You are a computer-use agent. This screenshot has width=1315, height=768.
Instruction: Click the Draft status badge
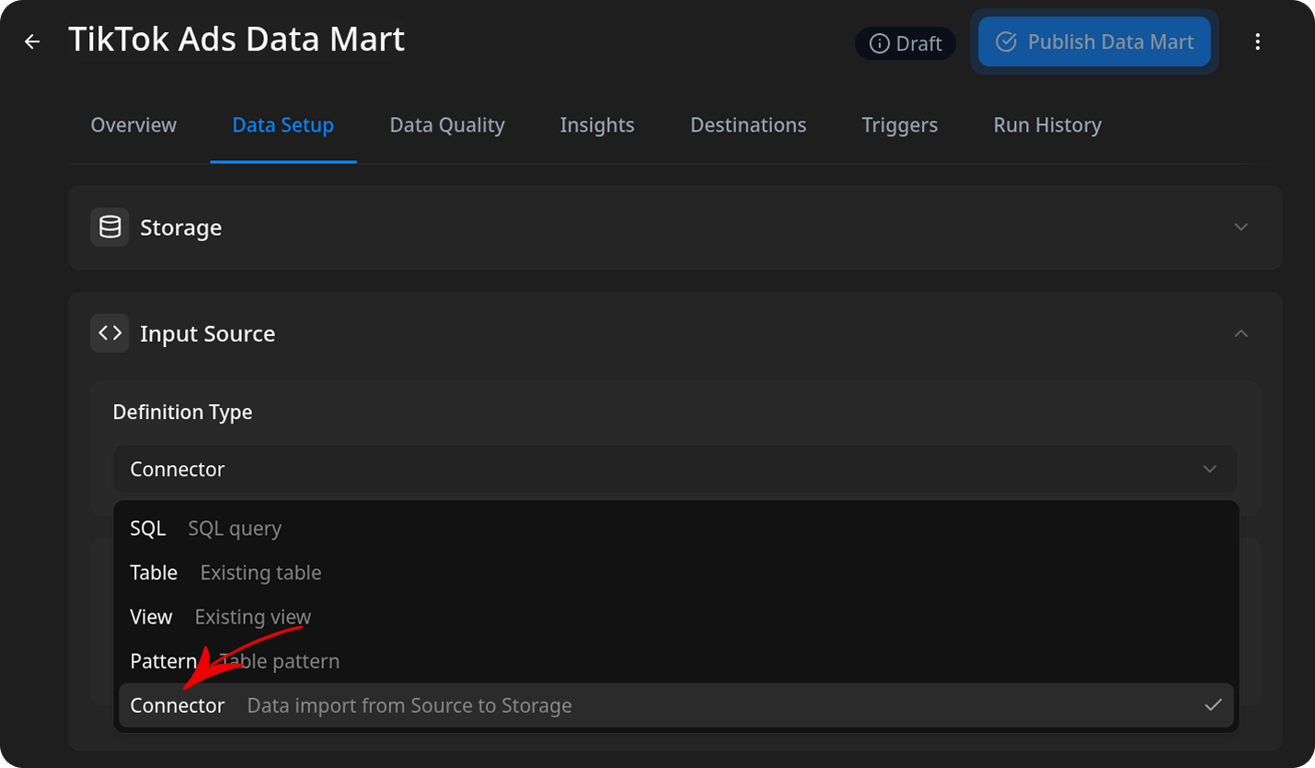click(x=906, y=43)
